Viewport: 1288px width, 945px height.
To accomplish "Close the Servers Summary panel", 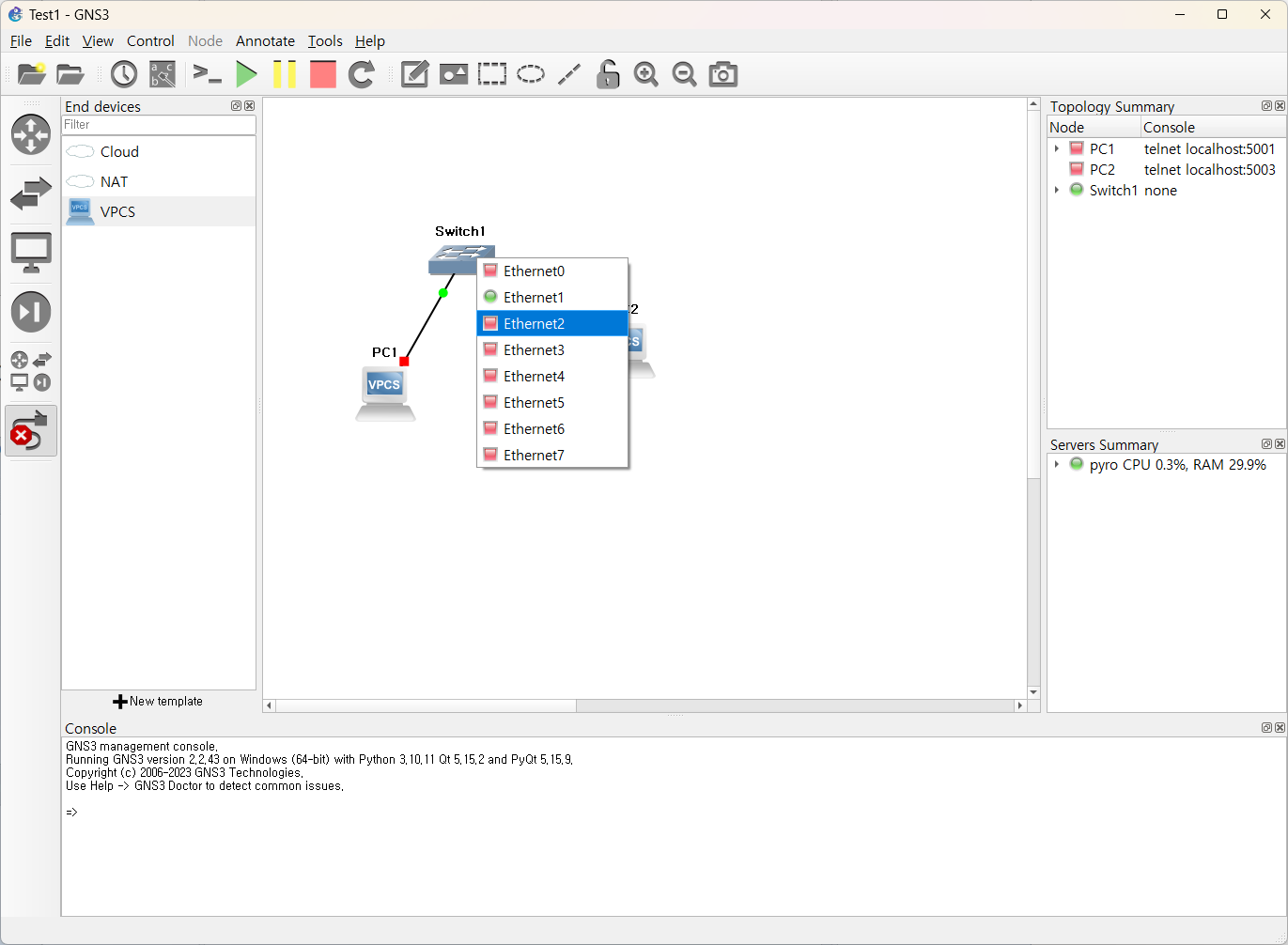I will tap(1280, 444).
